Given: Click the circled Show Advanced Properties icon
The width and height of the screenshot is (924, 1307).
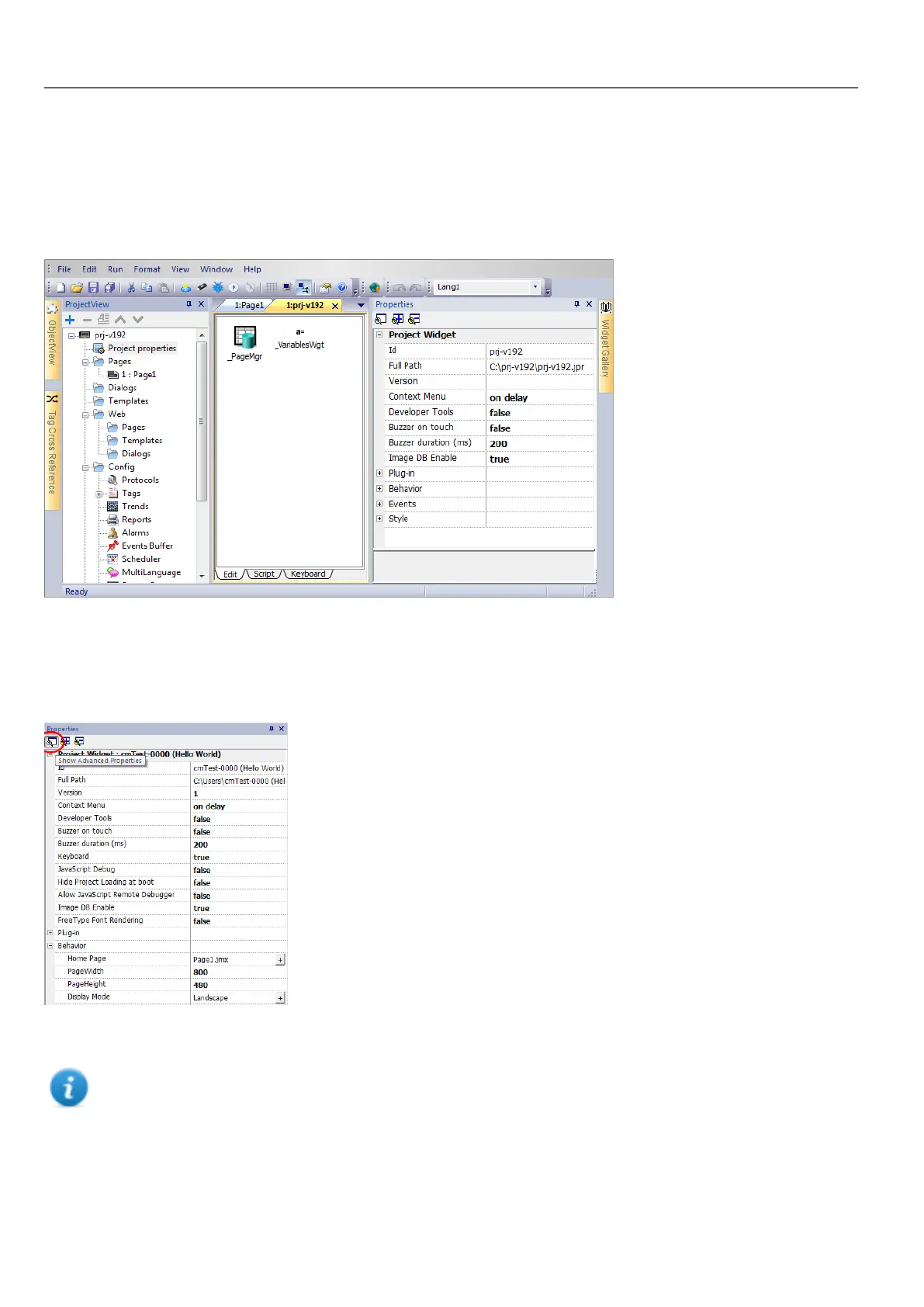Looking at the screenshot, I should coord(51,741).
